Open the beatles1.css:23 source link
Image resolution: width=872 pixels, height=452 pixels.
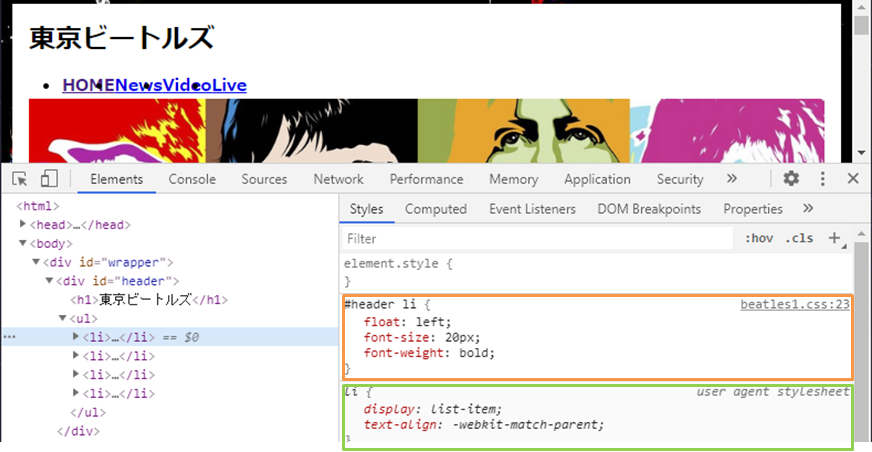point(795,304)
